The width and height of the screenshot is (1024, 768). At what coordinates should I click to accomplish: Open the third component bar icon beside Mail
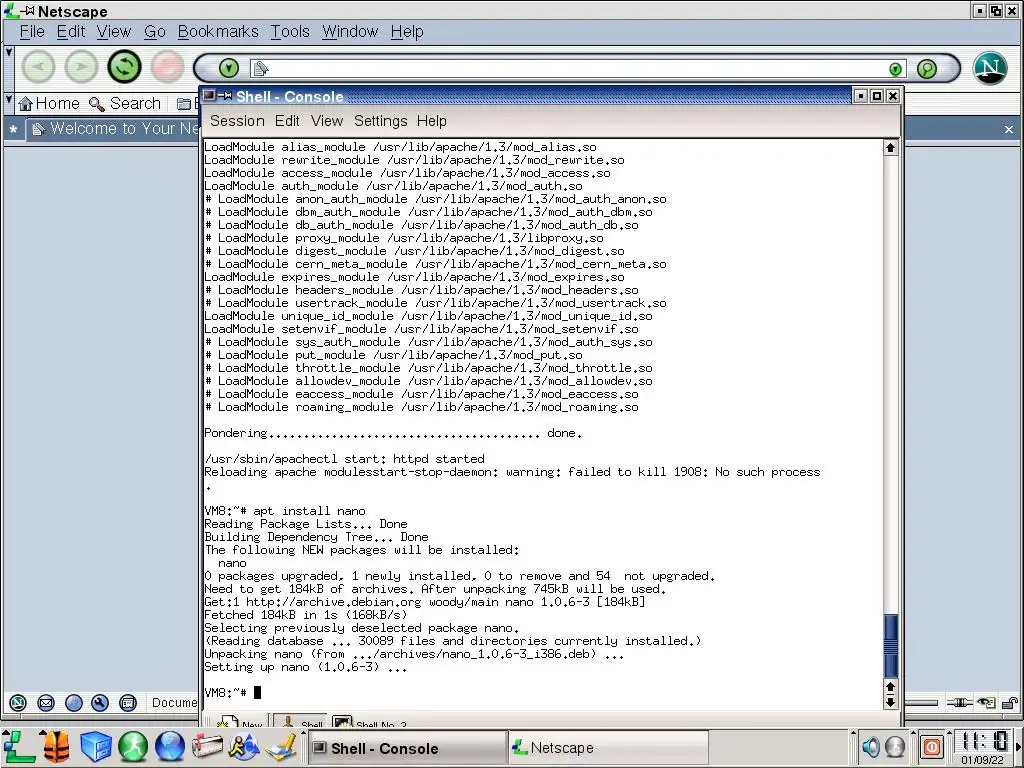click(74, 703)
